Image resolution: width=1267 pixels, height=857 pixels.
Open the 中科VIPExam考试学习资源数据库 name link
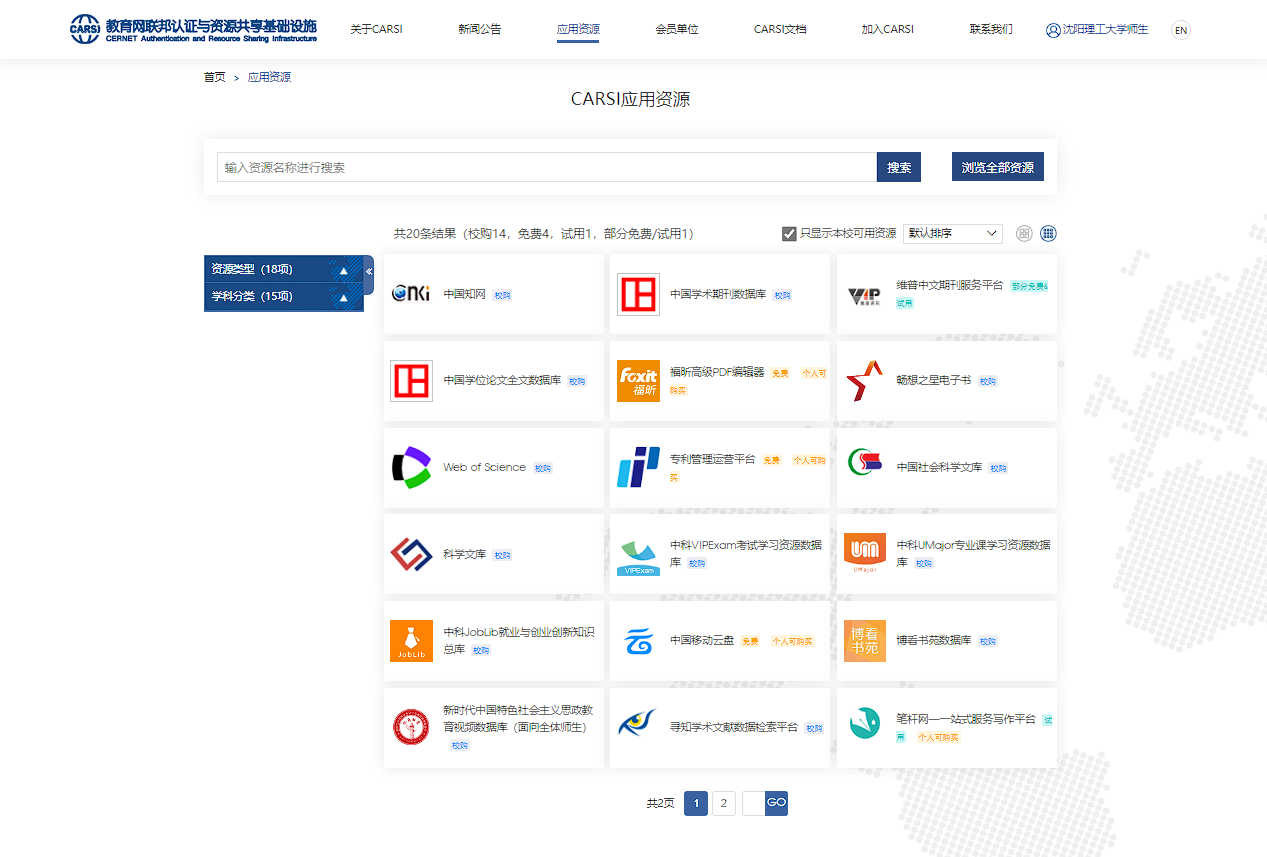[x=746, y=553]
